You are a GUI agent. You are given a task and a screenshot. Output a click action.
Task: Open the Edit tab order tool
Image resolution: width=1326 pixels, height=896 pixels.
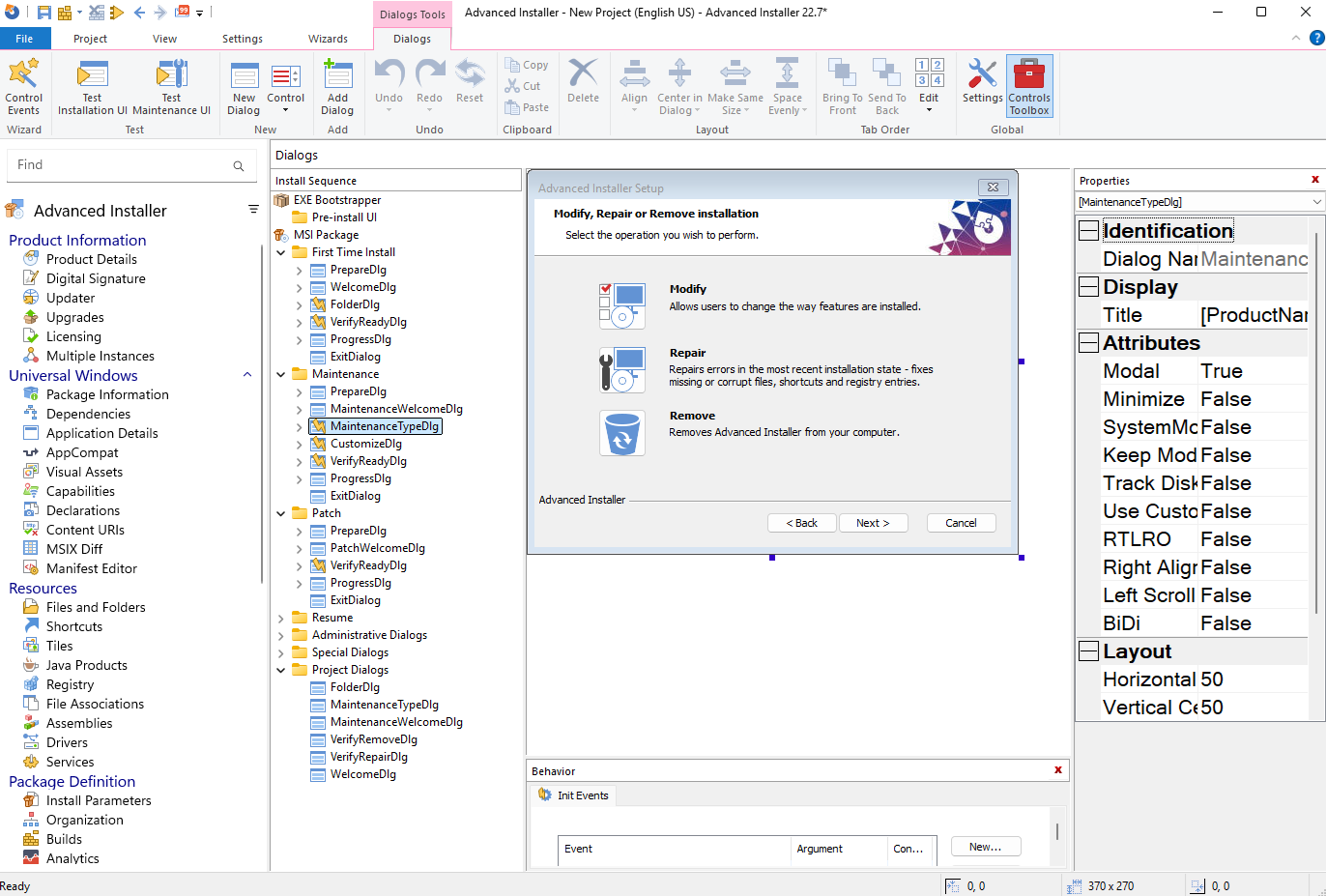tap(929, 83)
